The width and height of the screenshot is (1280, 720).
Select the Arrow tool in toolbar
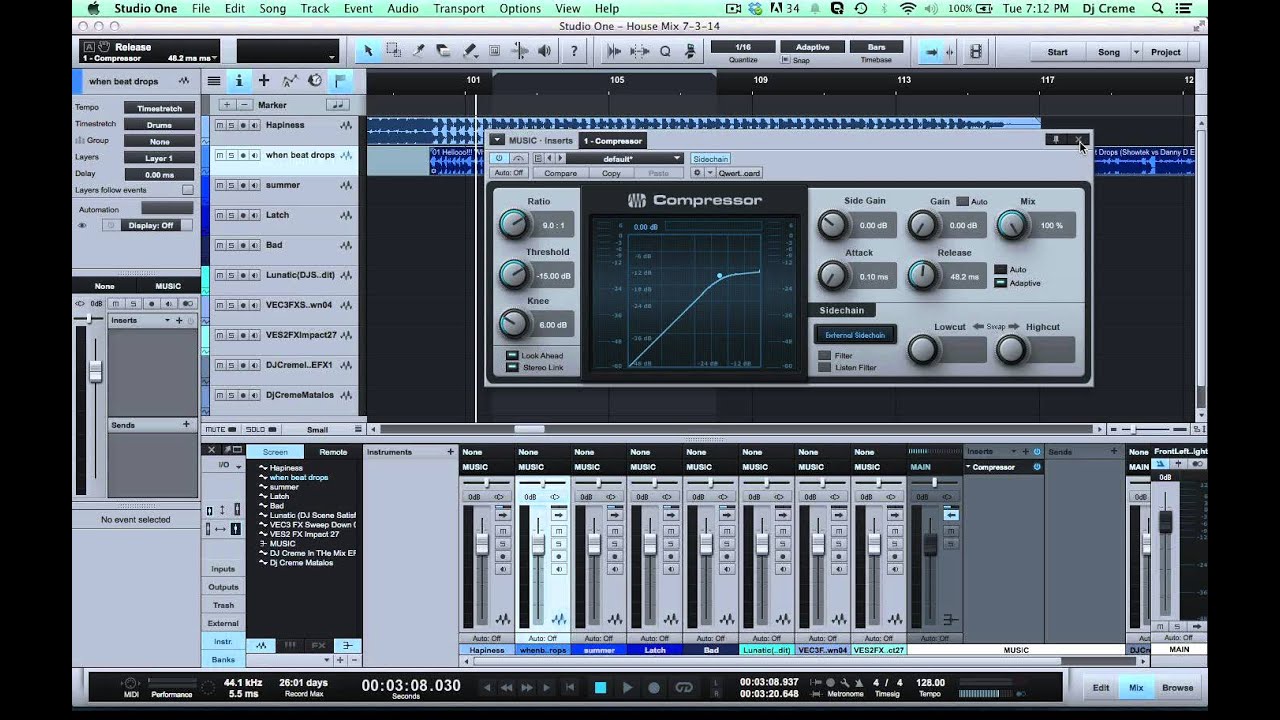[368, 51]
